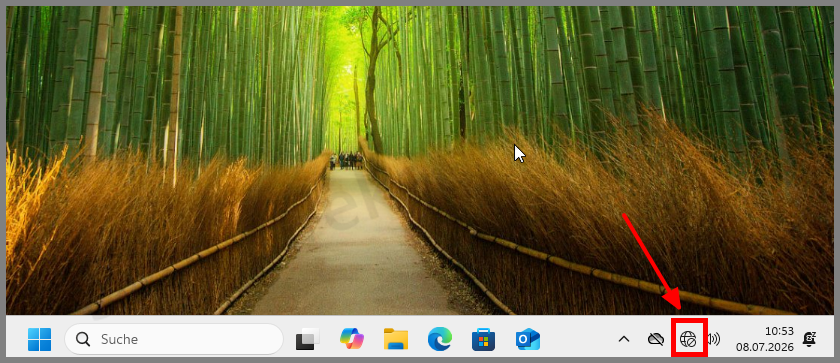Viewport: 840px width, 363px height.
Task: Click the date 08.07.2026
Action: [764, 347]
